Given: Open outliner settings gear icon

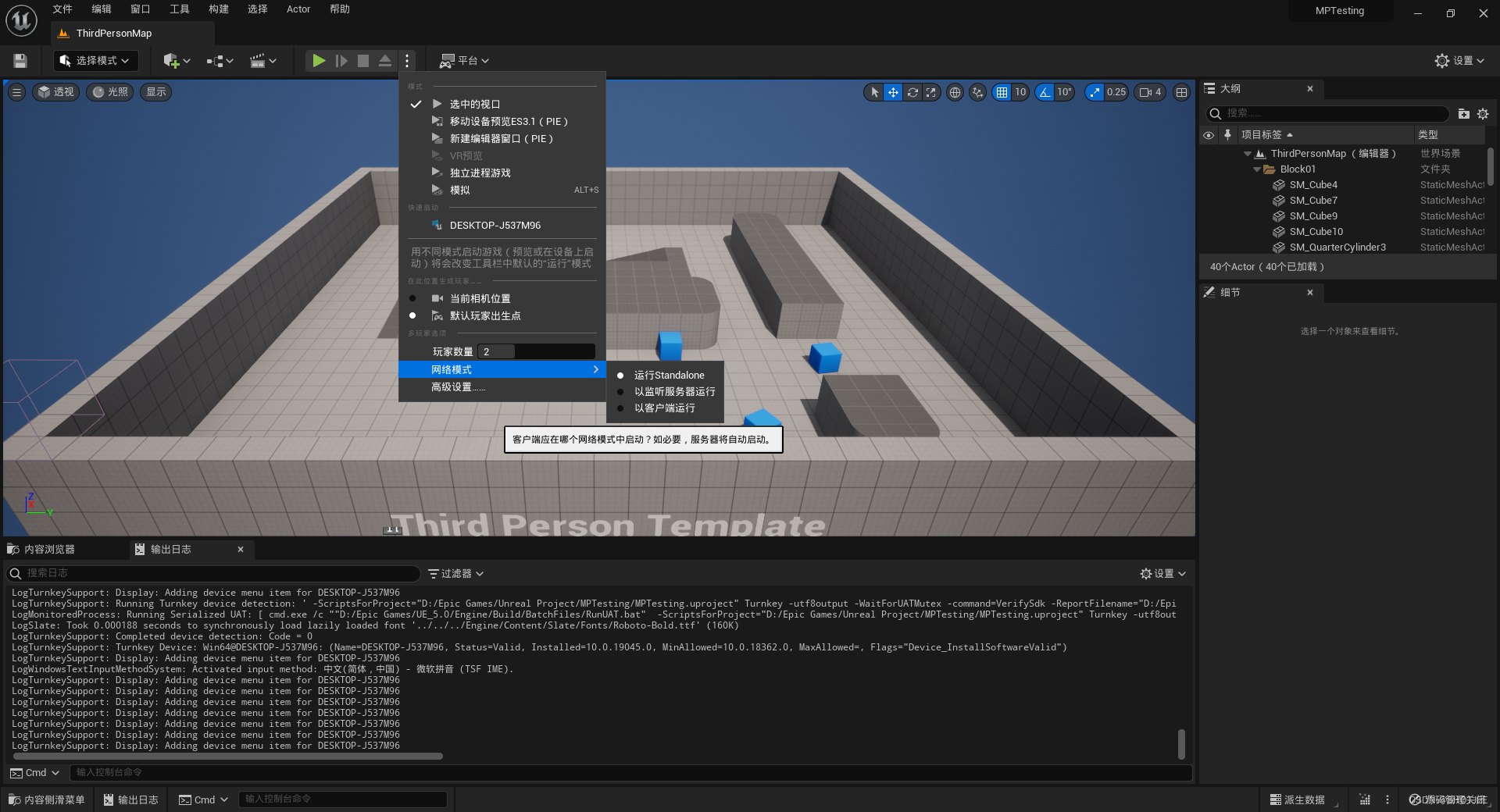Looking at the screenshot, I should pos(1483,113).
